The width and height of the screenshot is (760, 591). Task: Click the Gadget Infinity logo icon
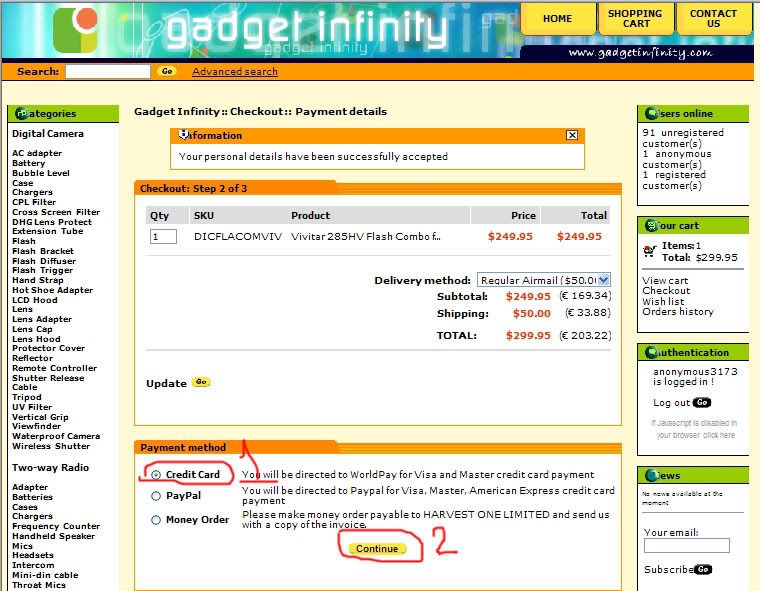(75, 30)
